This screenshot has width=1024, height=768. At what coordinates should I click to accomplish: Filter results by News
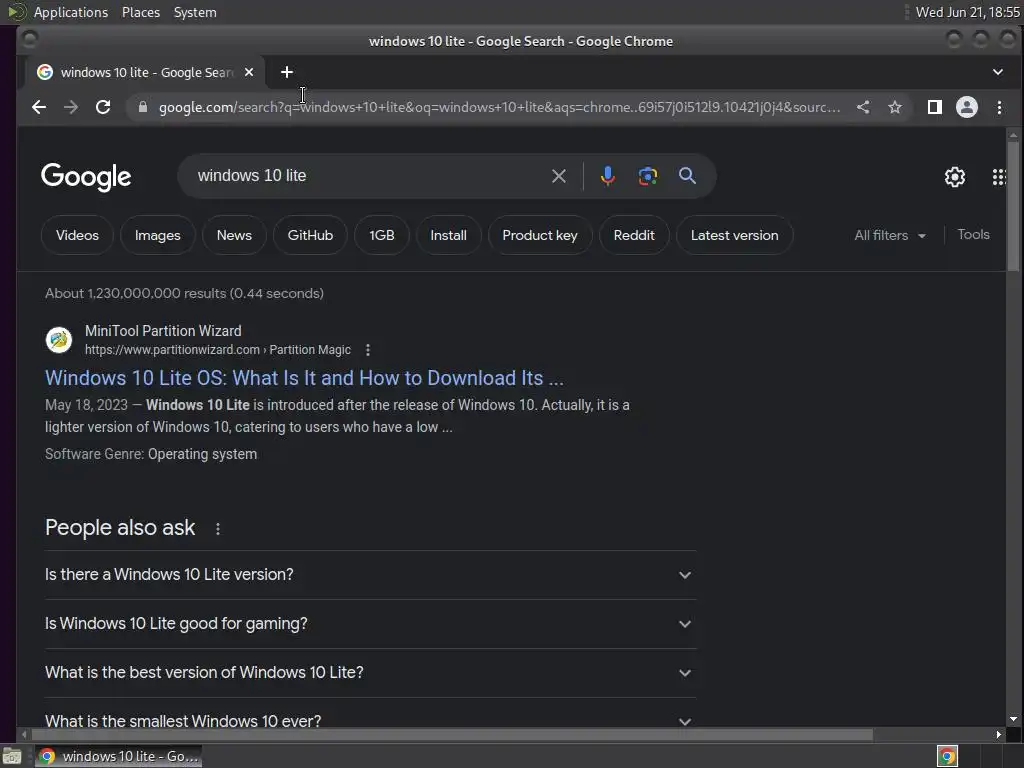[x=234, y=235]
